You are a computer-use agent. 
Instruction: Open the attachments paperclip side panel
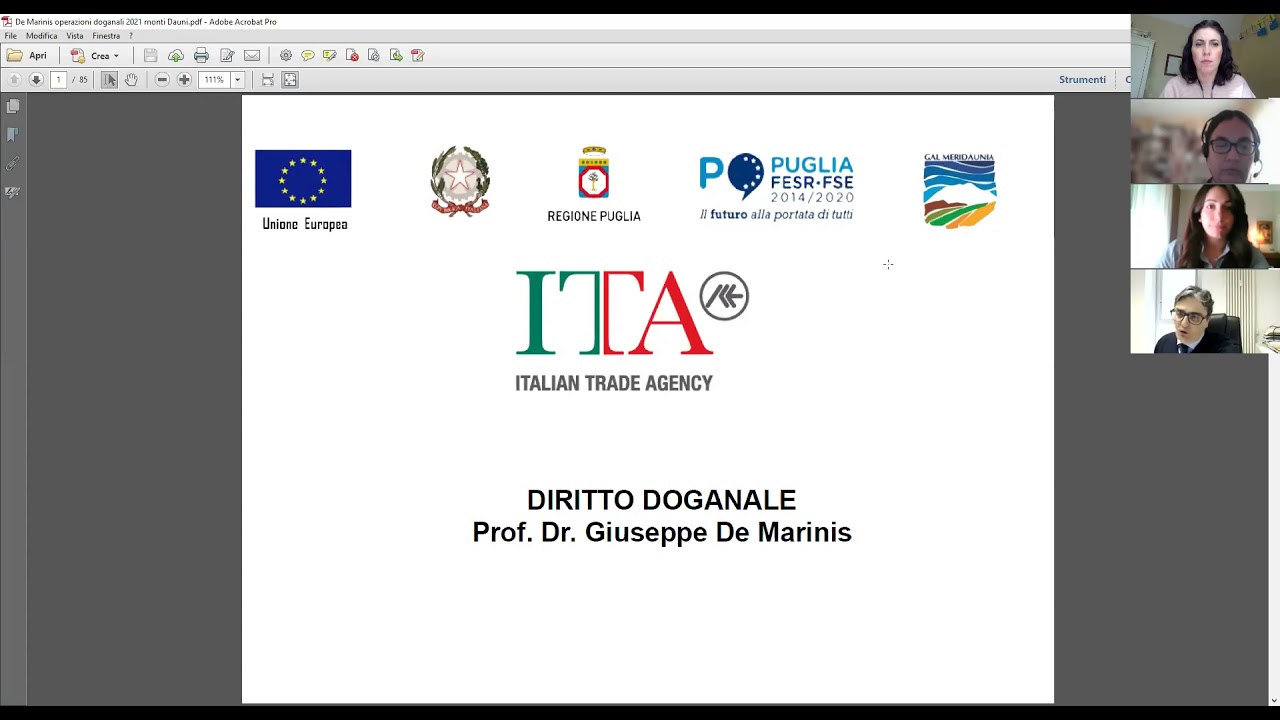pos(13,163)
